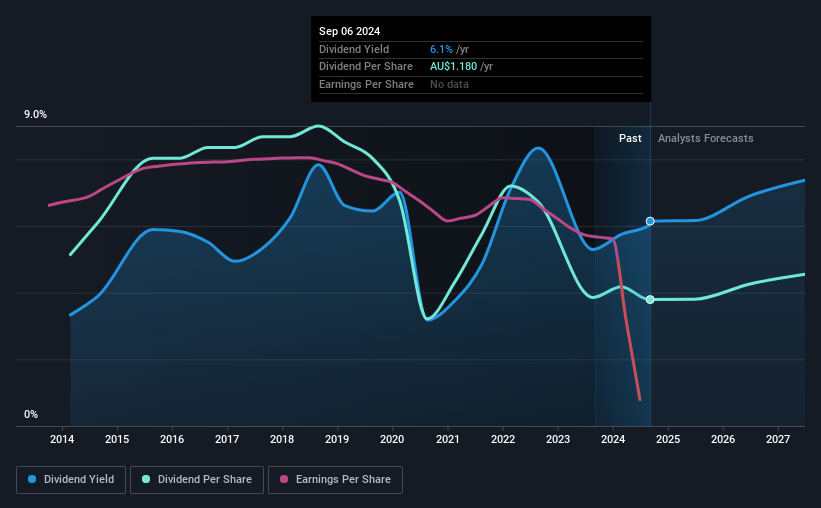Click the blue Dividend Yield legend dot

tap(32, 479)
